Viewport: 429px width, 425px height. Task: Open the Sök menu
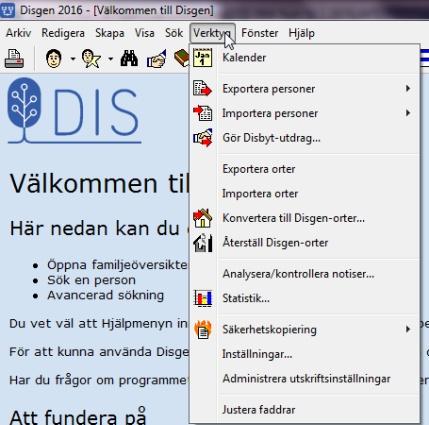point(174,33)
